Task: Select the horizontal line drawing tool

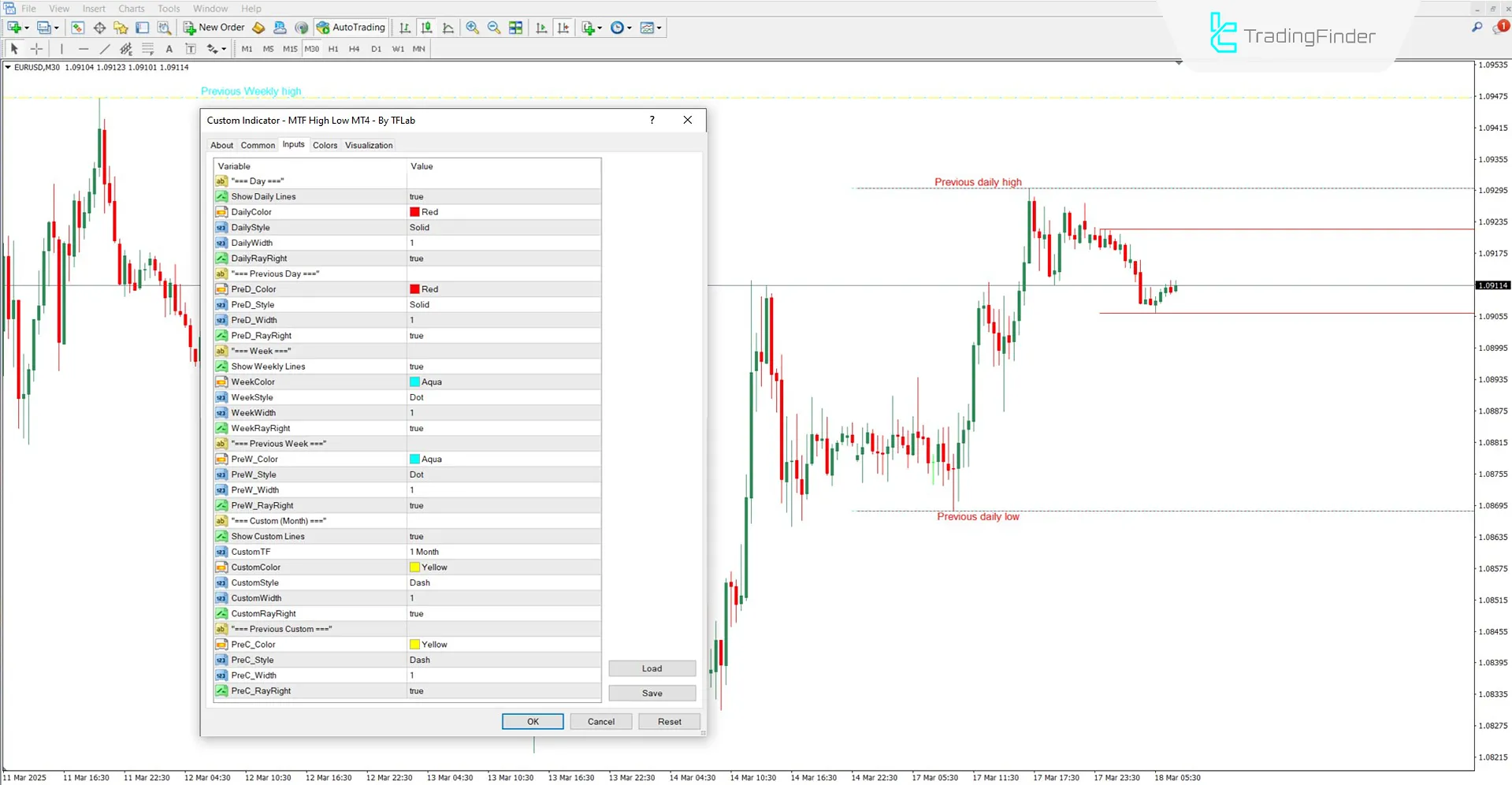Action: pos(84,48)
